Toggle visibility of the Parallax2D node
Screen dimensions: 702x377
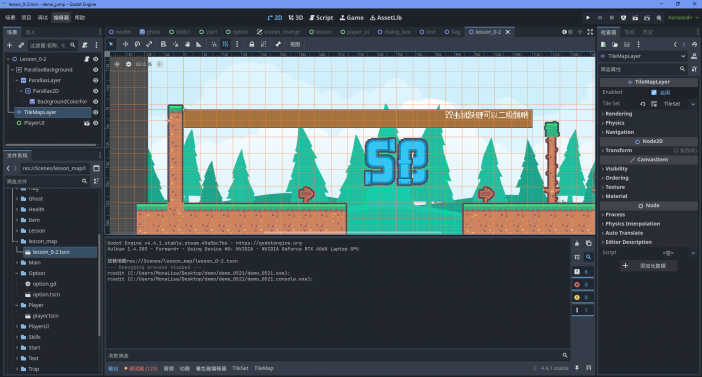coord(95,91)
